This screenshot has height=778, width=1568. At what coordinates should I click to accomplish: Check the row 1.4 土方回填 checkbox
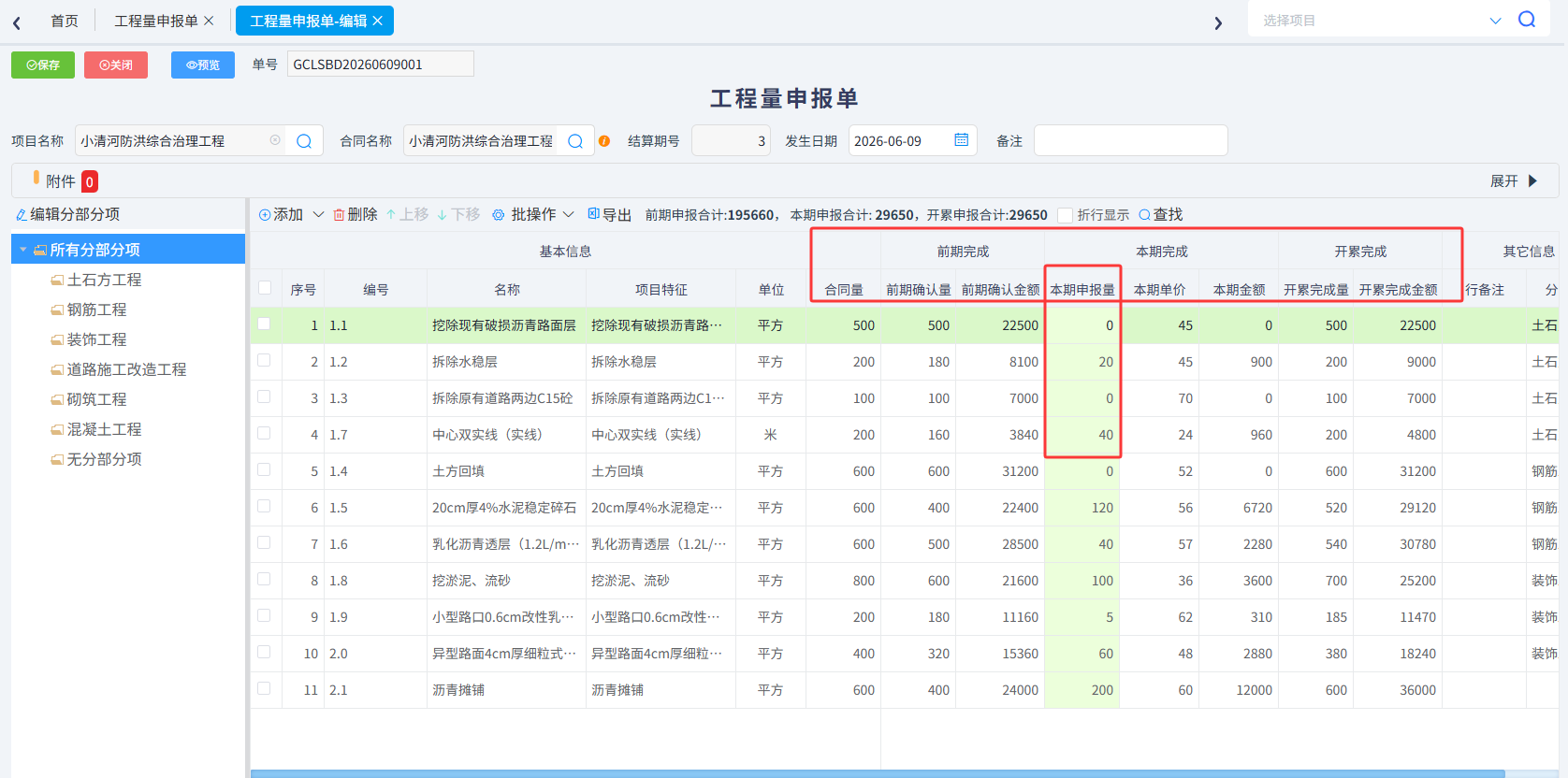tap(265, 470)
